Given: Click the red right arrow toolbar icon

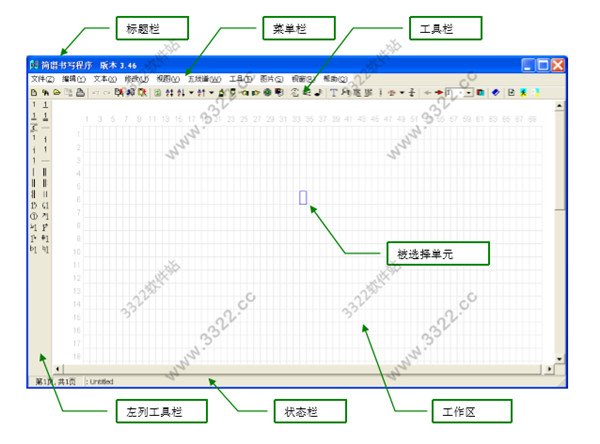Looking at the screenshot, I should [x=439, y=92].
